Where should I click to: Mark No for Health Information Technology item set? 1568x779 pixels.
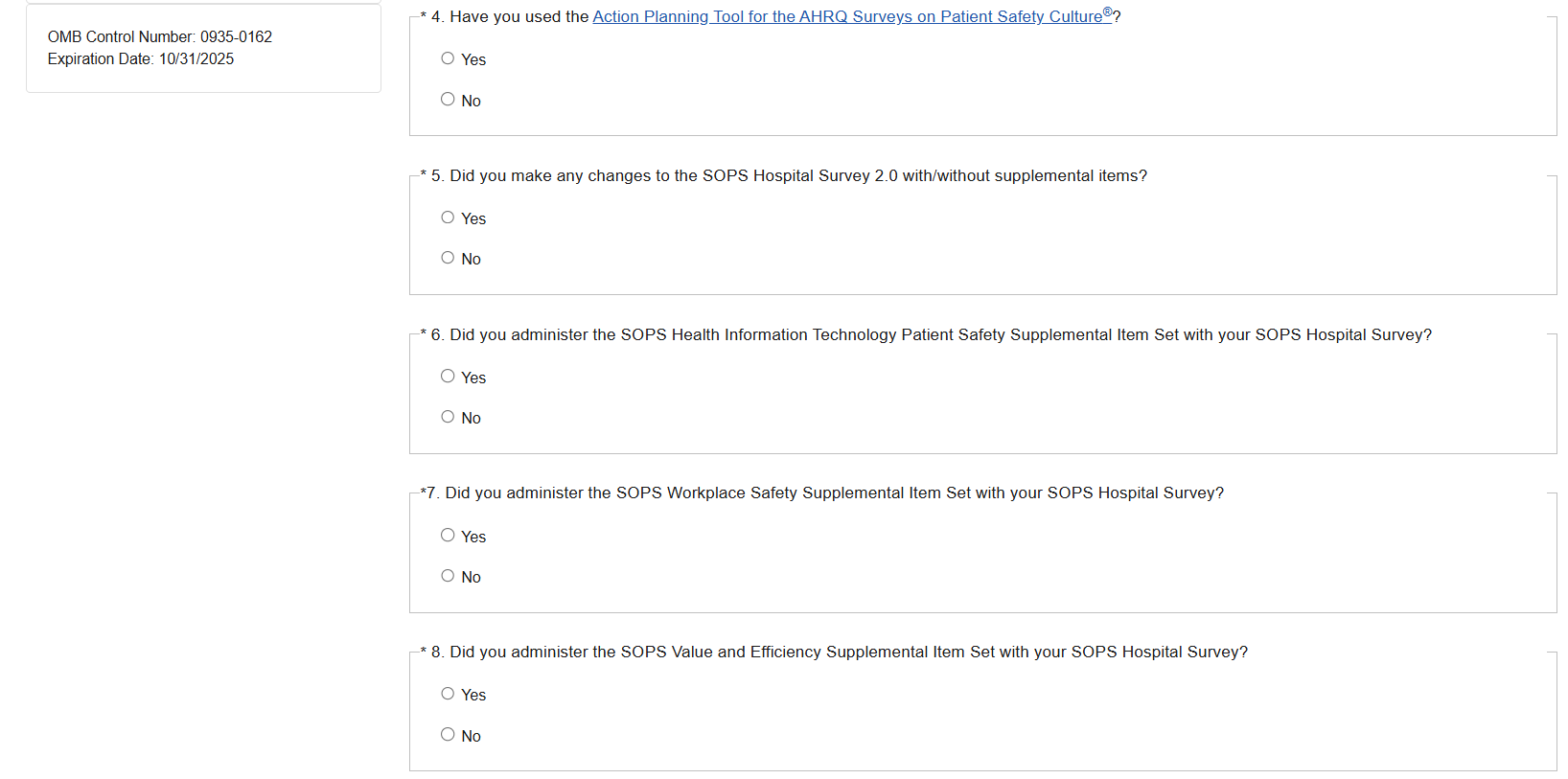[448, 417]
